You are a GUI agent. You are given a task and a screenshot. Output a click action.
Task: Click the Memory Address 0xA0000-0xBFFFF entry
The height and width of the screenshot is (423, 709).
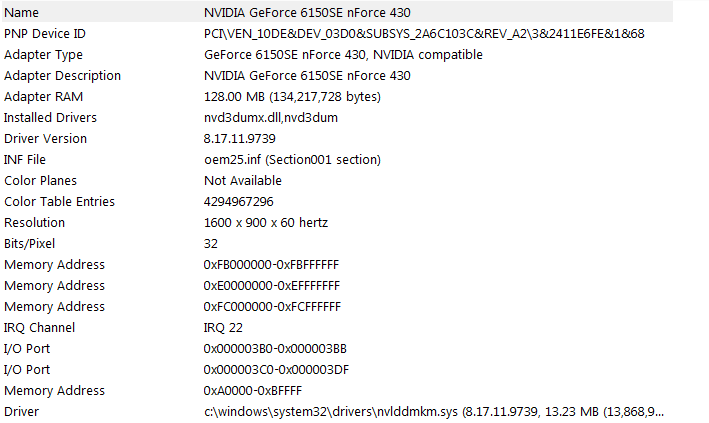[x=253, y=391]
